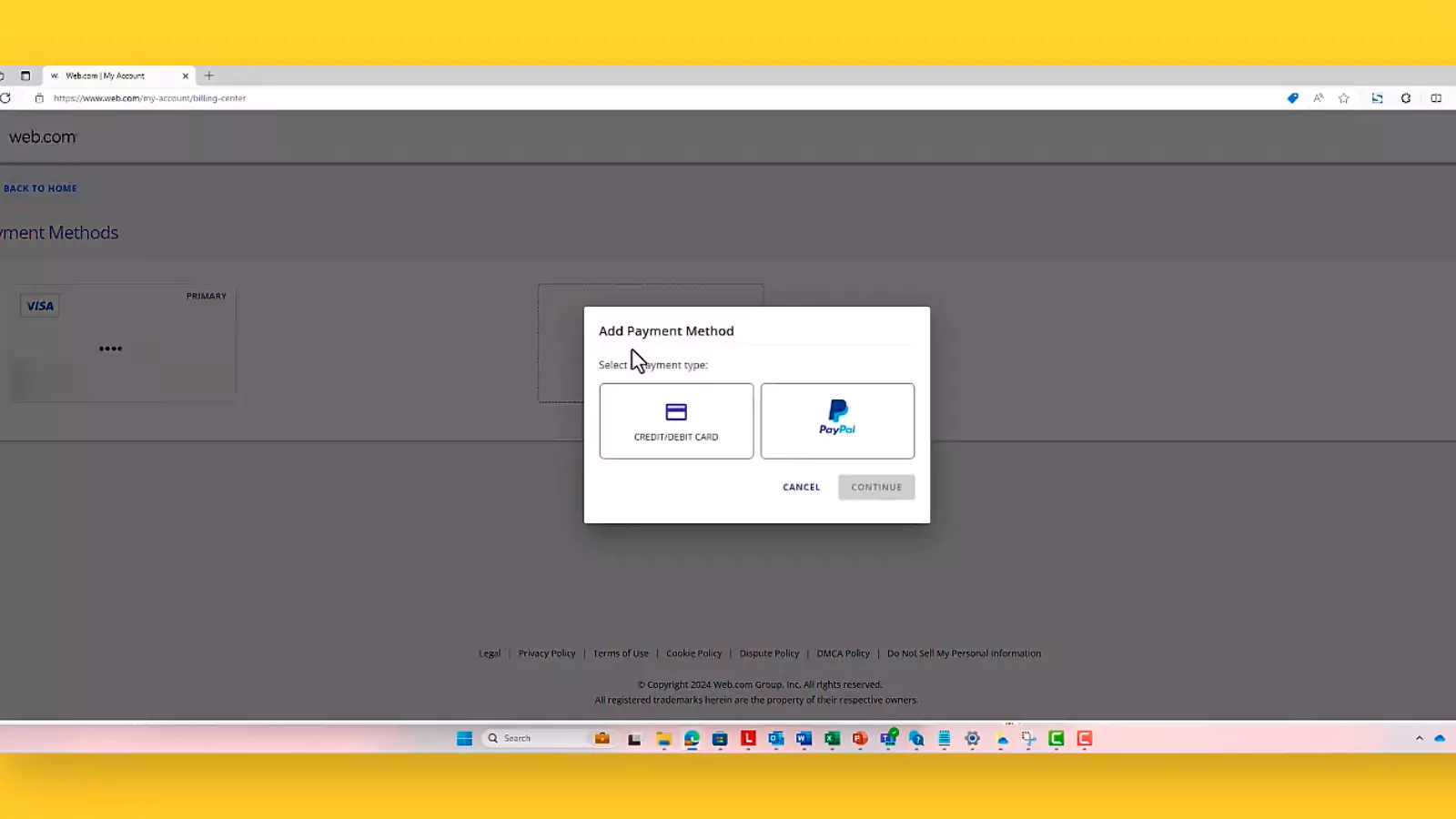Open Outlook from the taskbar

click(776, 739)
